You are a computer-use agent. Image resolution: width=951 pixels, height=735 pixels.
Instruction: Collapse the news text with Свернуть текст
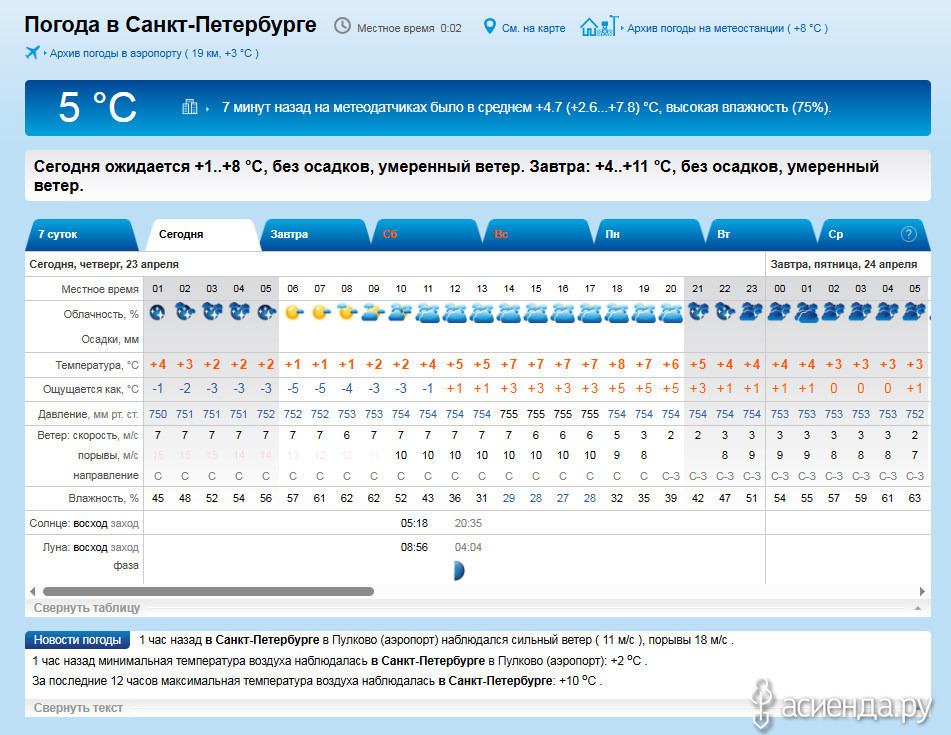(x=78, y=707)
